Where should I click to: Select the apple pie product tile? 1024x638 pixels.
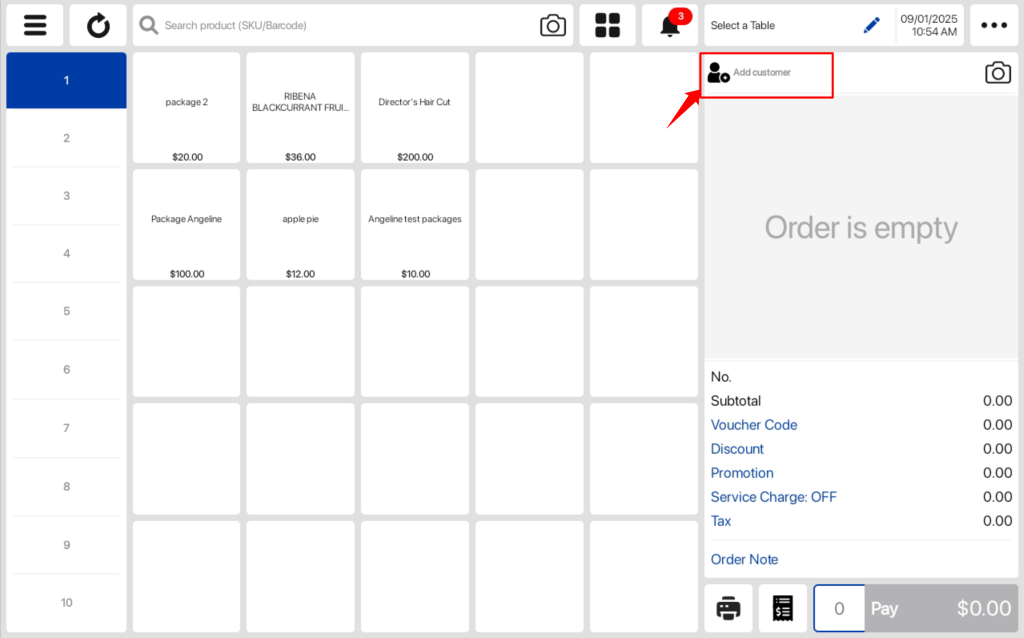(x=300, y=223)
